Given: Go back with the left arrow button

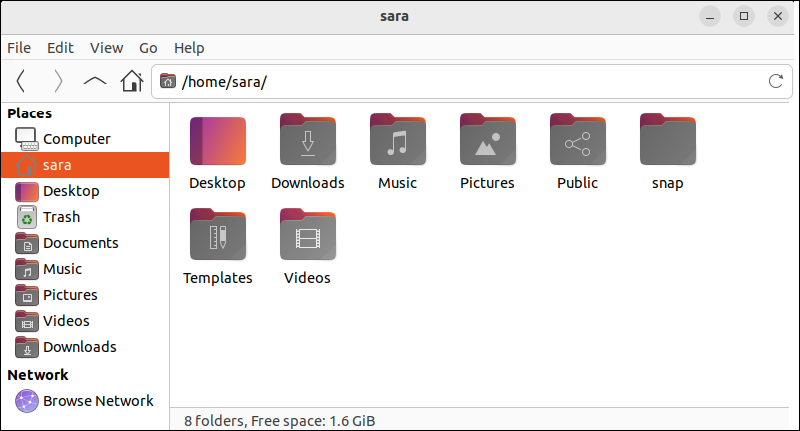Looking at the screenshot, I should (x=20, y=81).
